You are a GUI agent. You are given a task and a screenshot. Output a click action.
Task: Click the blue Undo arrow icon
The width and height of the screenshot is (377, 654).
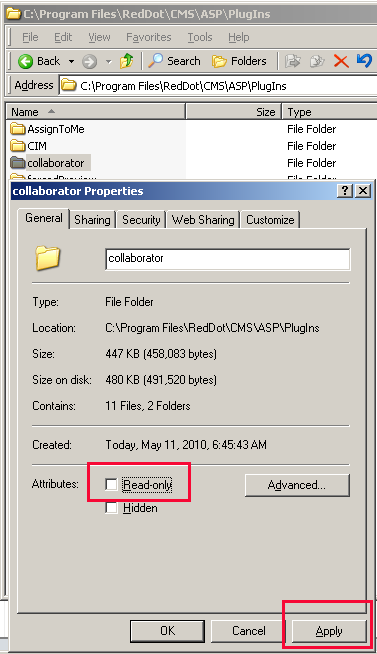(x=364, y=60)
